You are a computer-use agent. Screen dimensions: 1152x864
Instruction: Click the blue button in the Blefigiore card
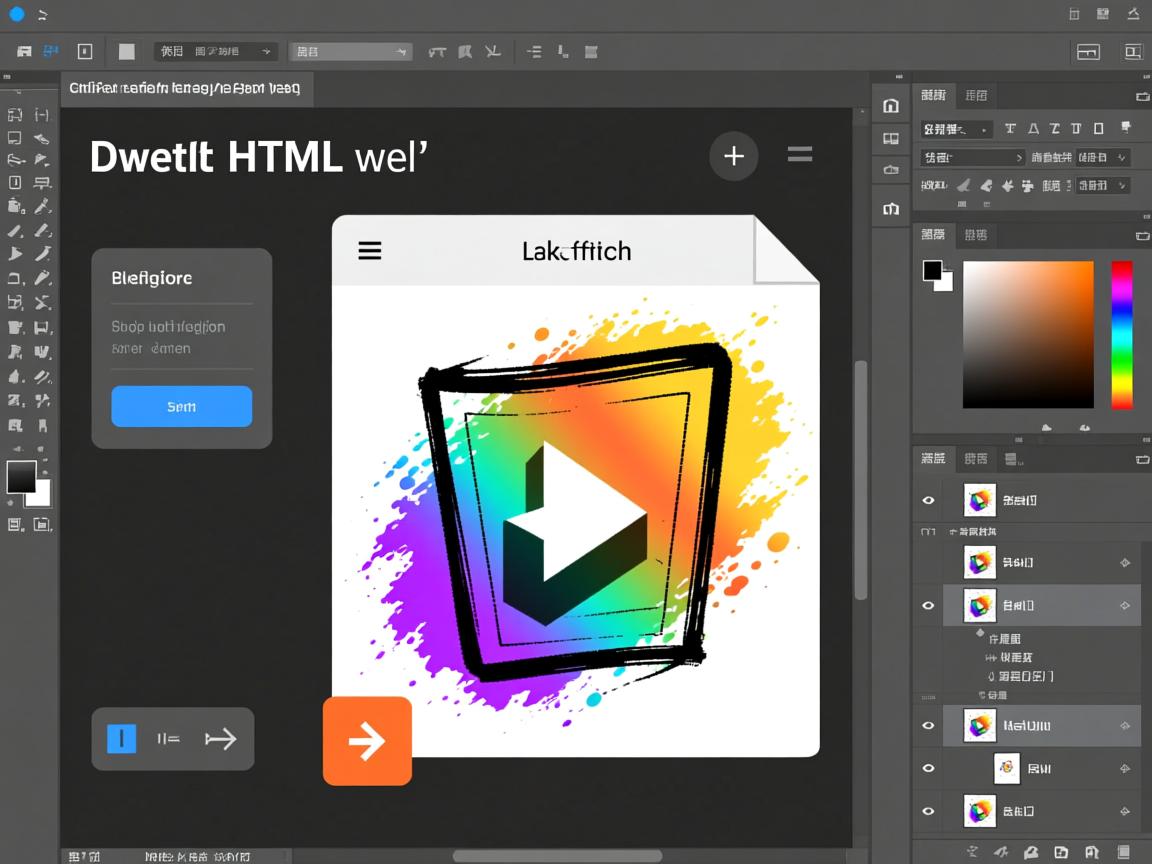(181, 407)
